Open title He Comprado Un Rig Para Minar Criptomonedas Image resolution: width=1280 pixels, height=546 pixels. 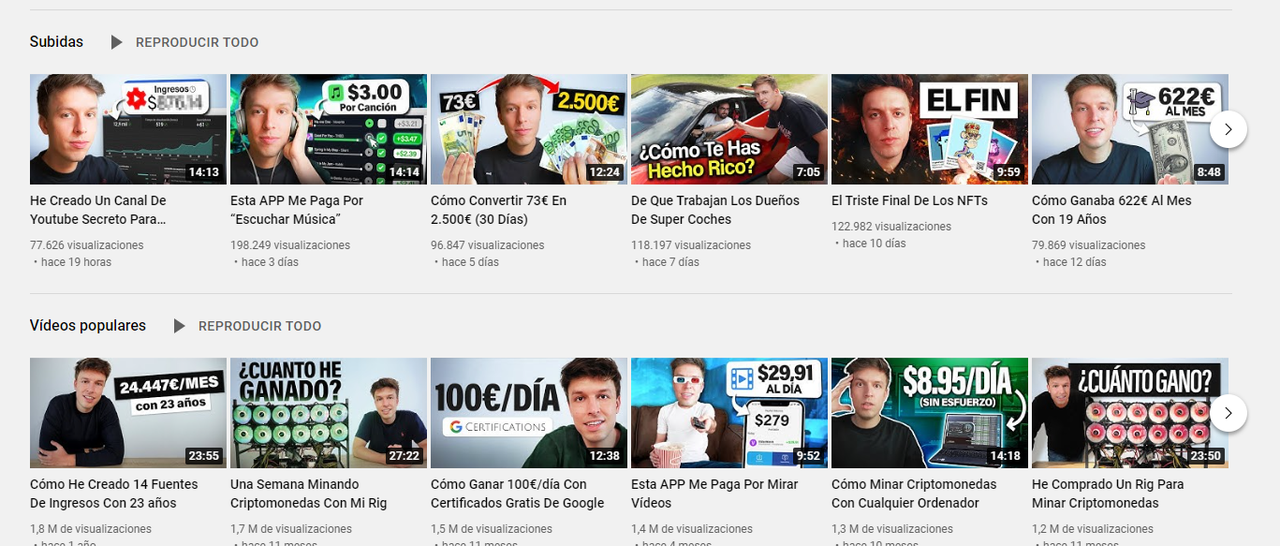(1108, 494)
